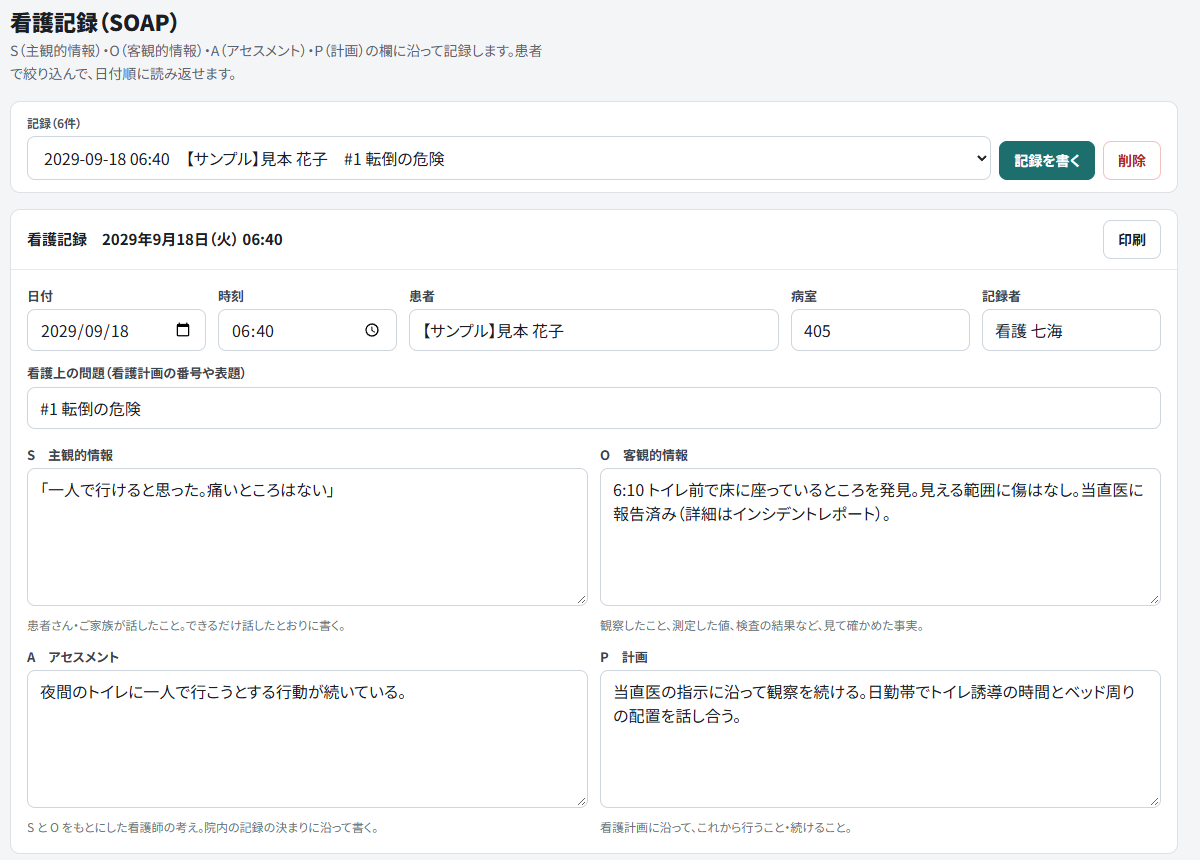Click inside the A アセスメント textarea
Viewport: 1200px width, 860px height.
[x=307, y=739]
